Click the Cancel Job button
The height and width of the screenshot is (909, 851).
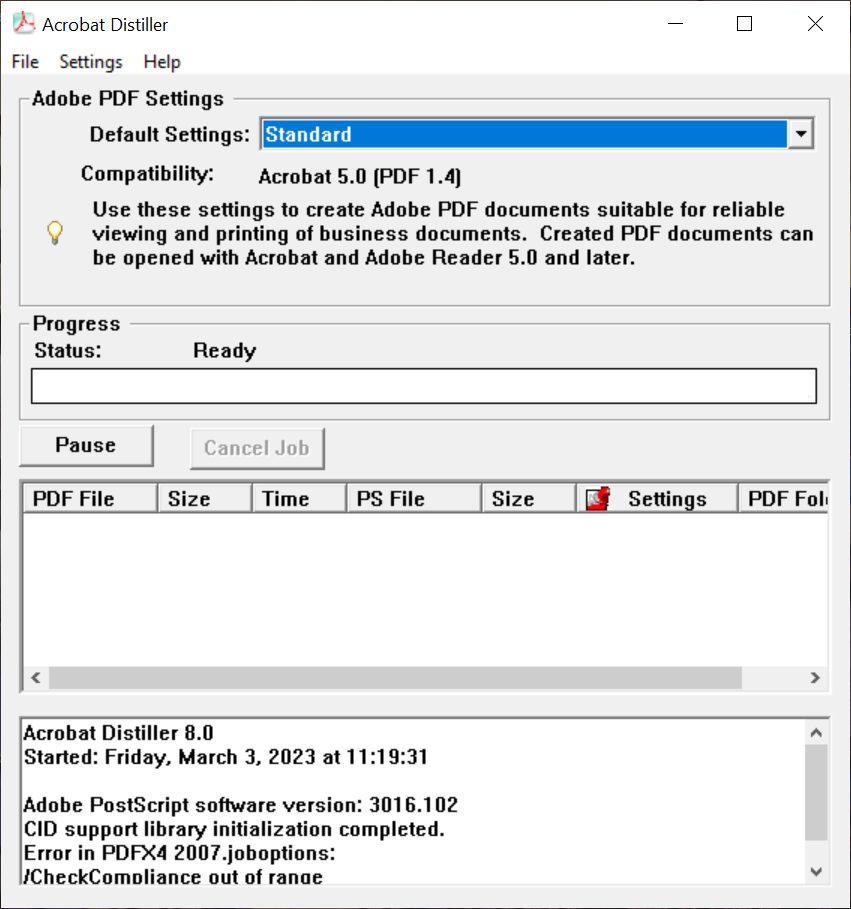257,448
